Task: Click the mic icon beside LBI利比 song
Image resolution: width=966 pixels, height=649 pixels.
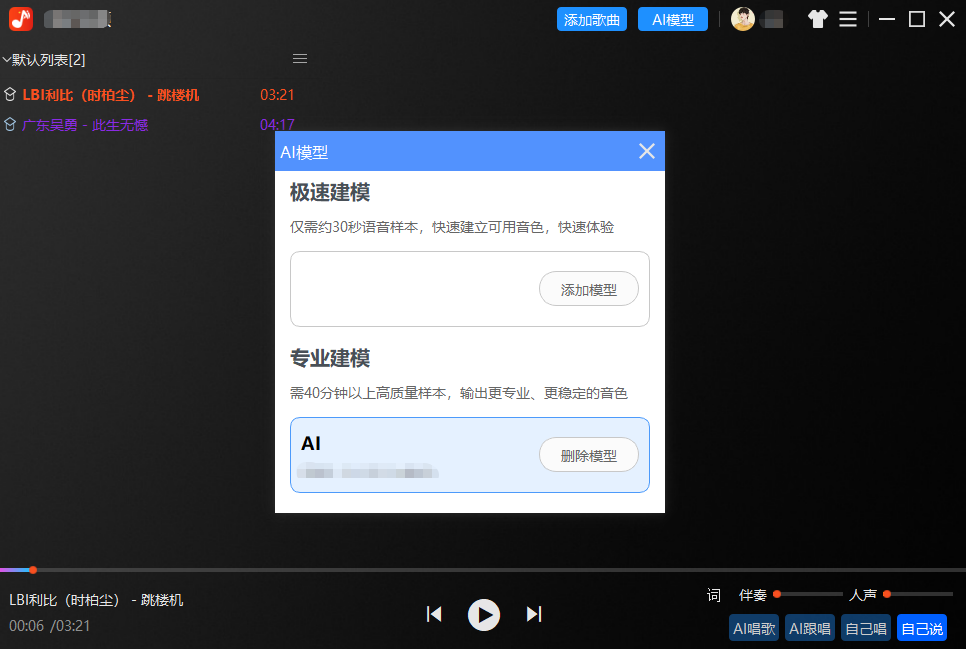Action: [10, 95]
